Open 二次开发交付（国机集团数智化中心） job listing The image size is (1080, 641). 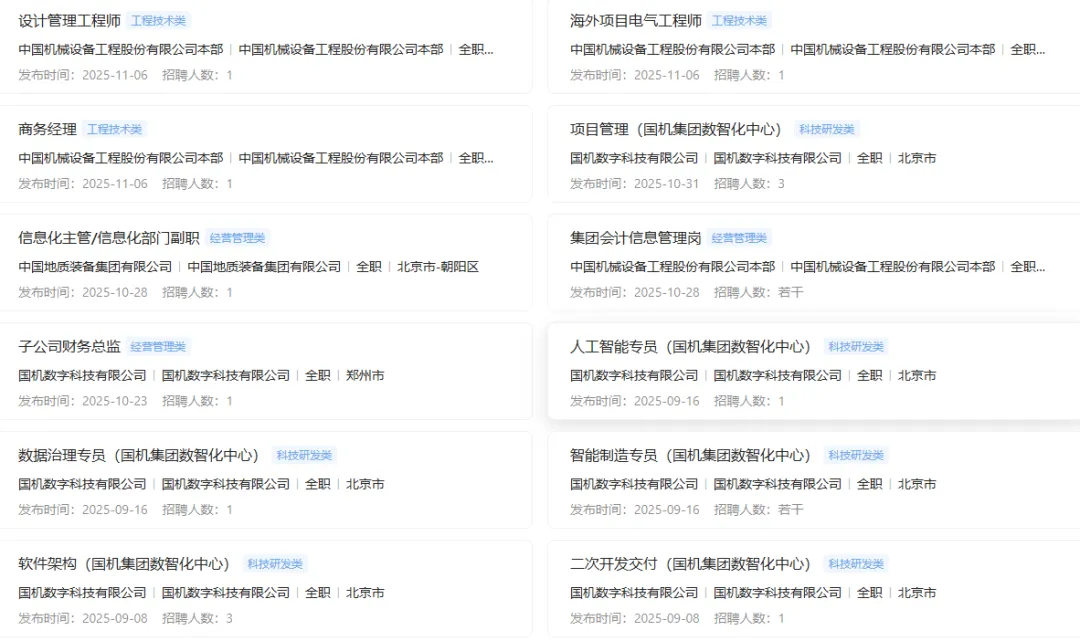690,564
